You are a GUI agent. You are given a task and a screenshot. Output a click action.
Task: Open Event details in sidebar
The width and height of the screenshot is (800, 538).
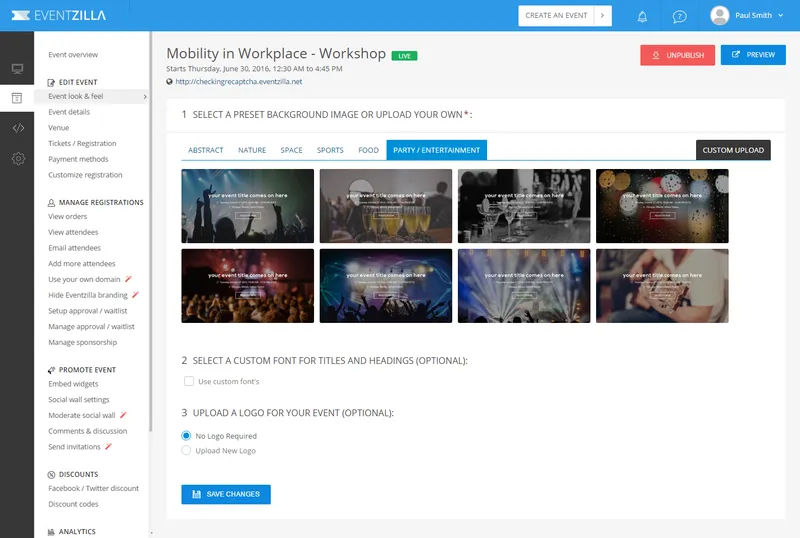(69, 112)
